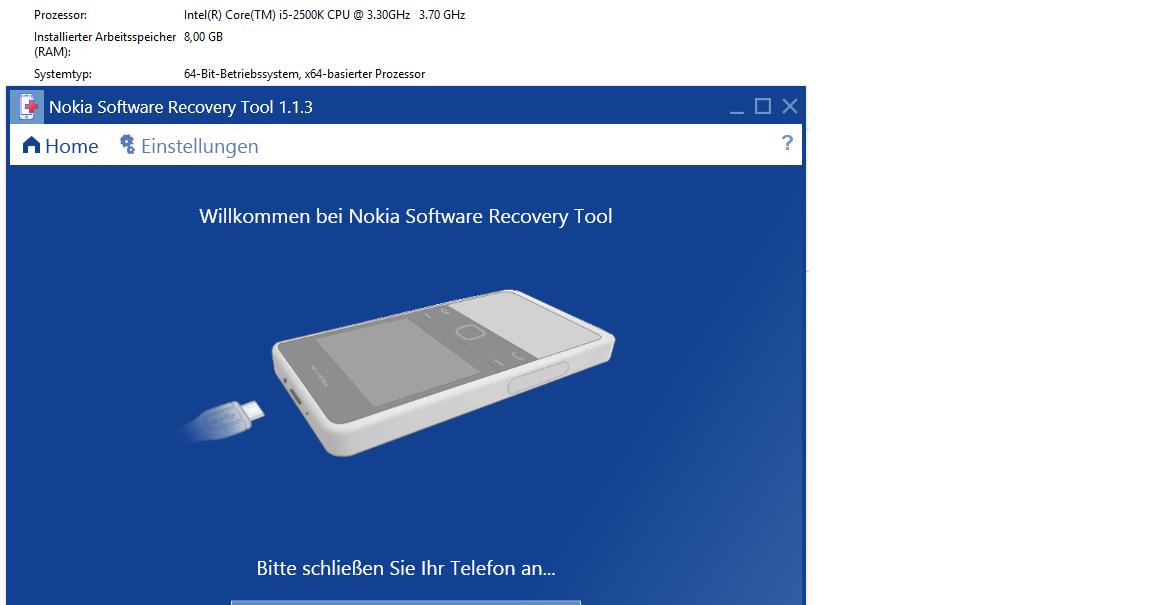This screenshot has height=605, width=1152.
Task: Click the '64-Bit-Betriebssystem, x64-basierter Prozessor' value
Action: tap(304, 74)
